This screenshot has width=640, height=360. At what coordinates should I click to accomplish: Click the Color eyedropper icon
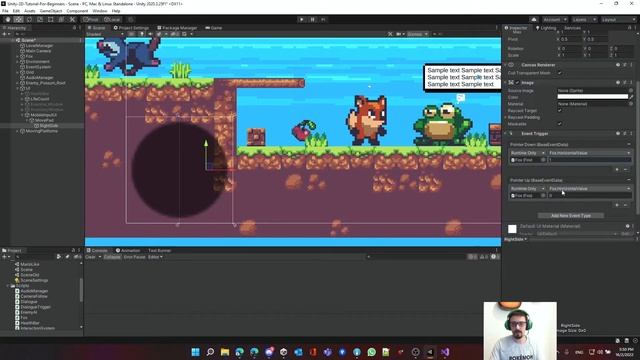point(631,97)
